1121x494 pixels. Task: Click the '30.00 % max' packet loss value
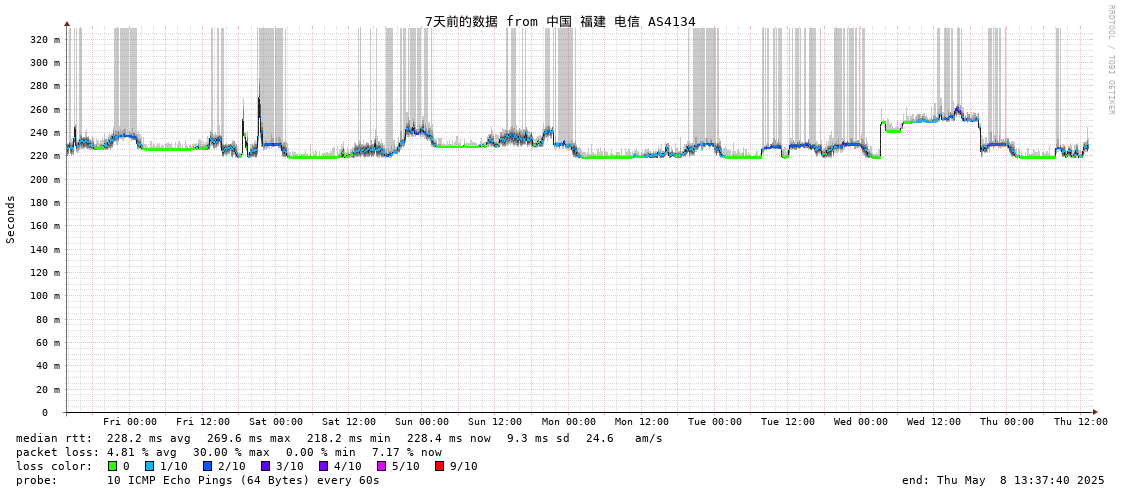point(232,453)
